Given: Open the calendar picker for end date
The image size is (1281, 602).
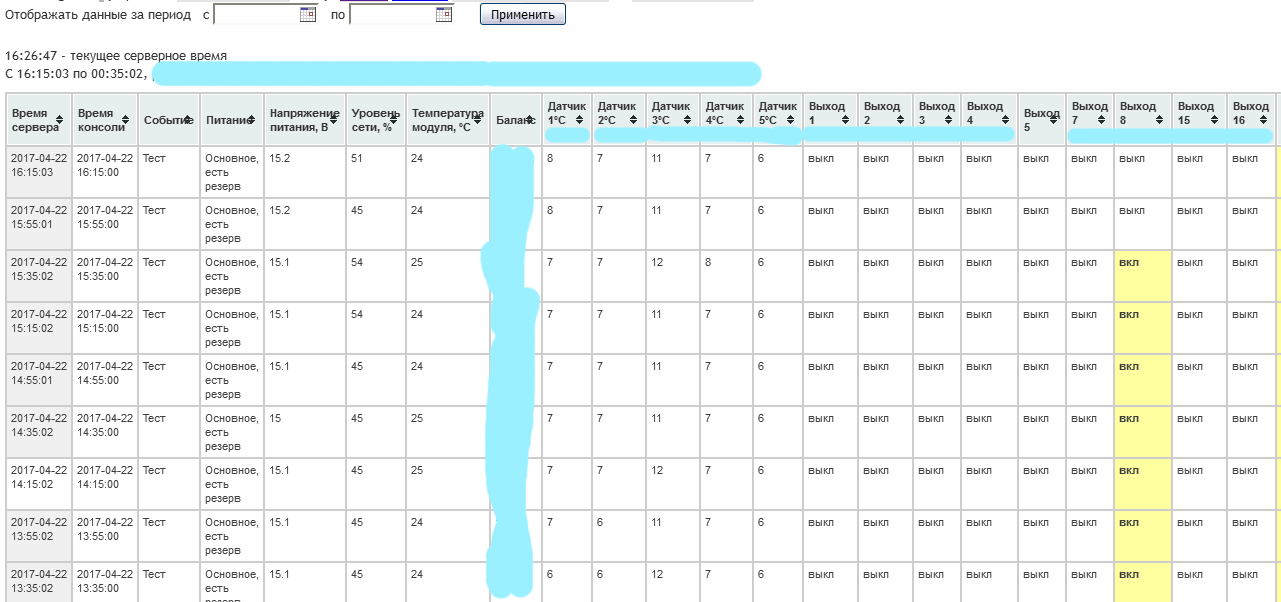Looking at the screenshot, I should [x=443, y=15].
